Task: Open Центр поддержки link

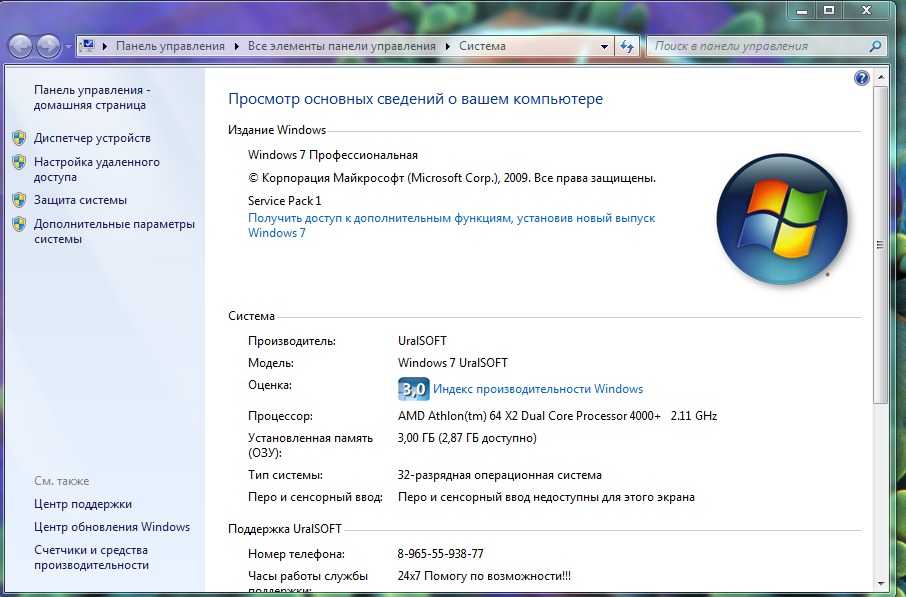Action: [83, 504]
